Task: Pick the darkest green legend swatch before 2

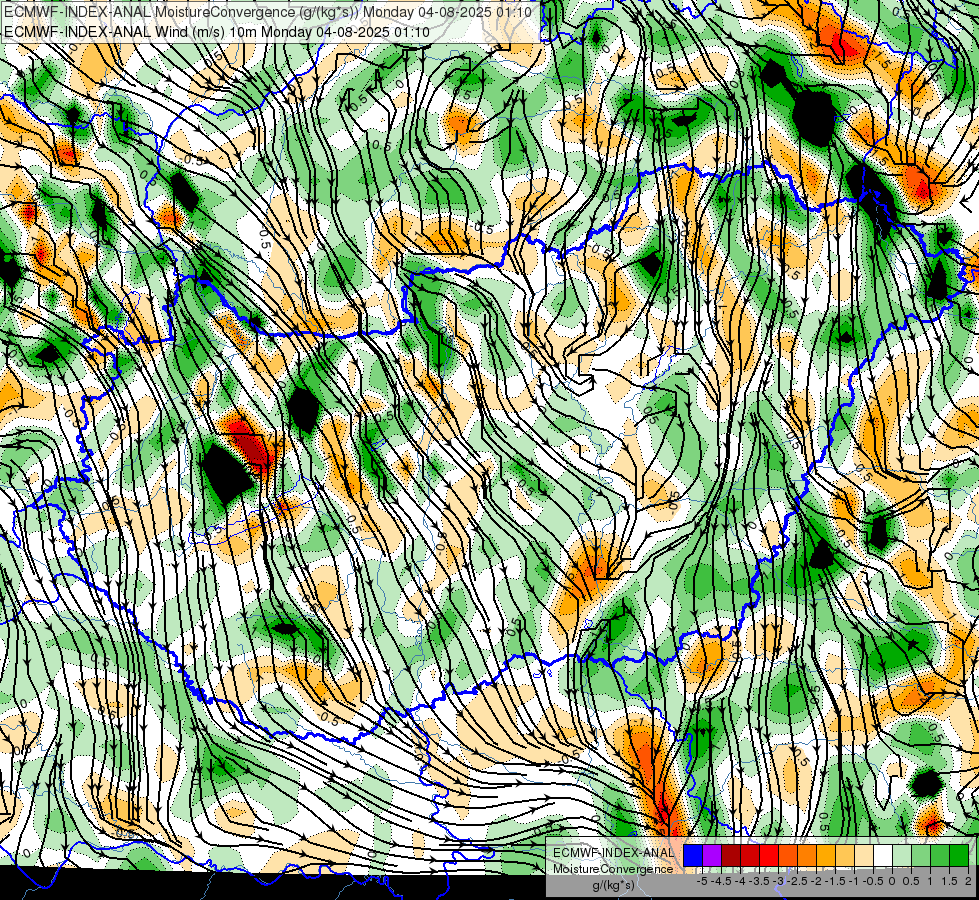Action: 959,855
